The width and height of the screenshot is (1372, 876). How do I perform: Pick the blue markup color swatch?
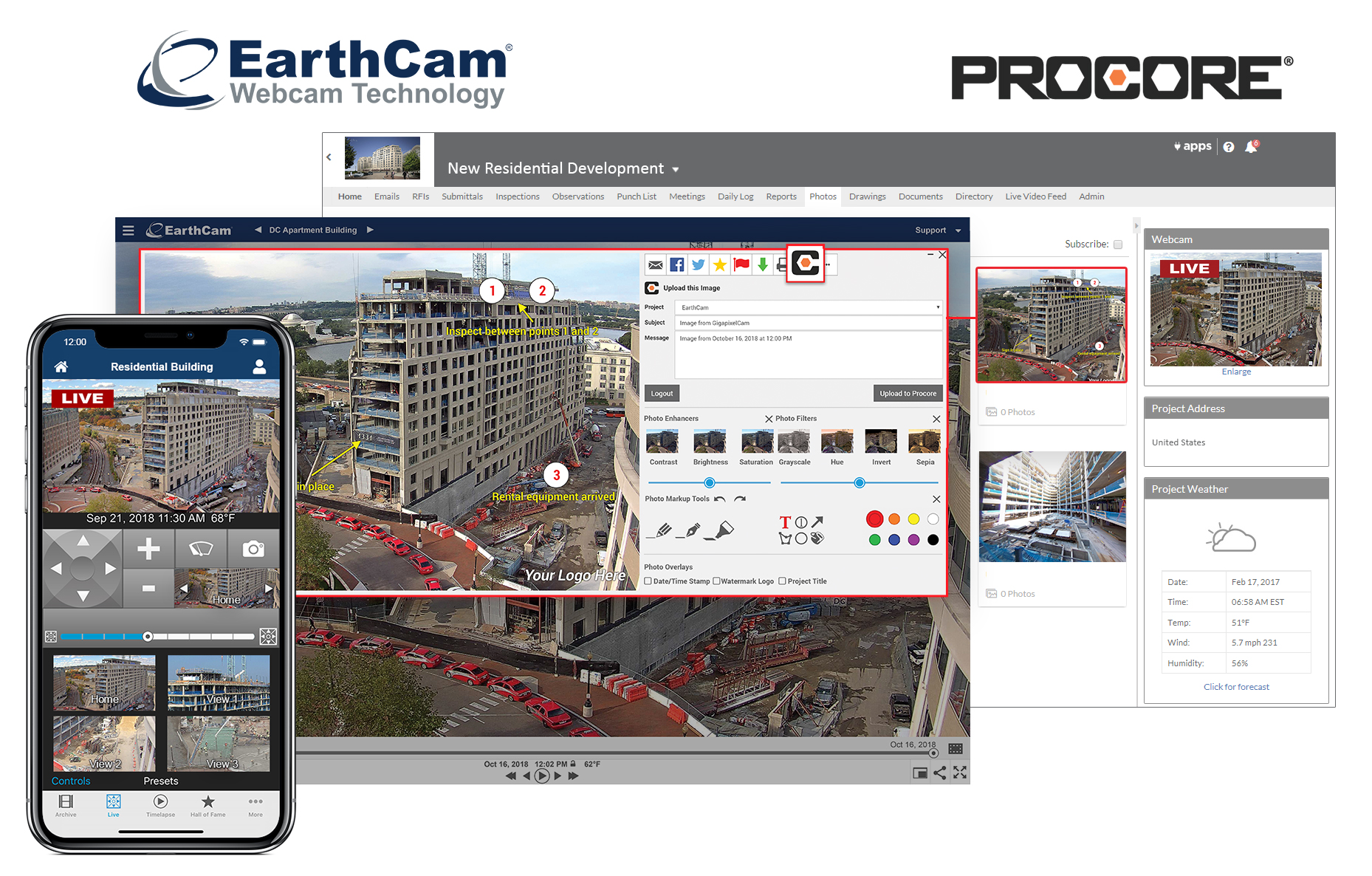[894, 540]
